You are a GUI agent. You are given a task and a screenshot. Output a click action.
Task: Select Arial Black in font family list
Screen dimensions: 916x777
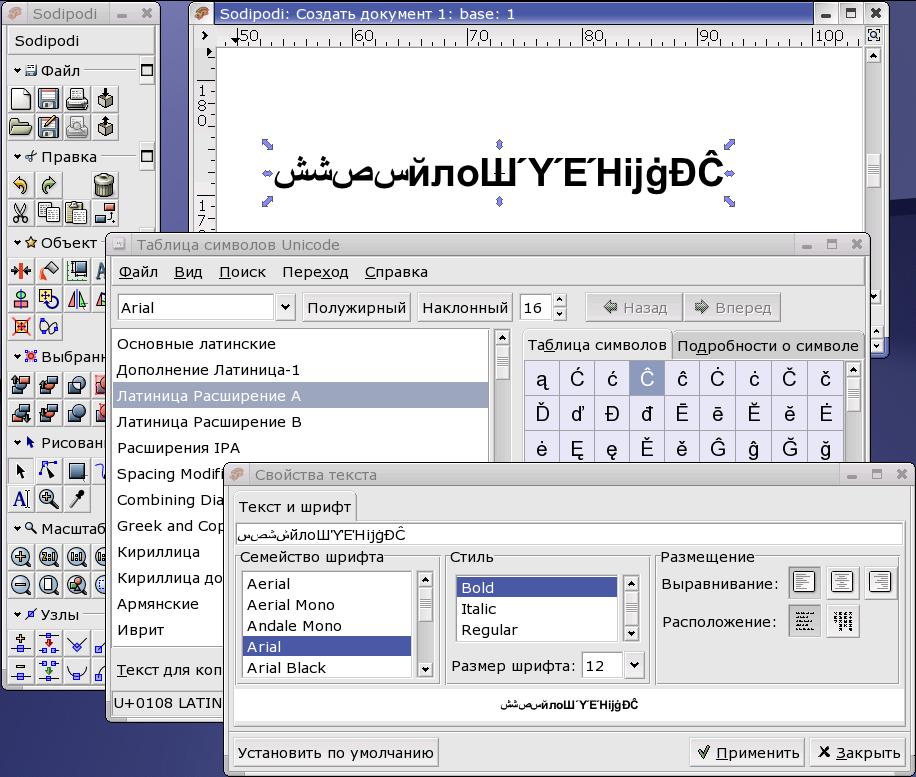pyautogui.click(x=327, y=668)
